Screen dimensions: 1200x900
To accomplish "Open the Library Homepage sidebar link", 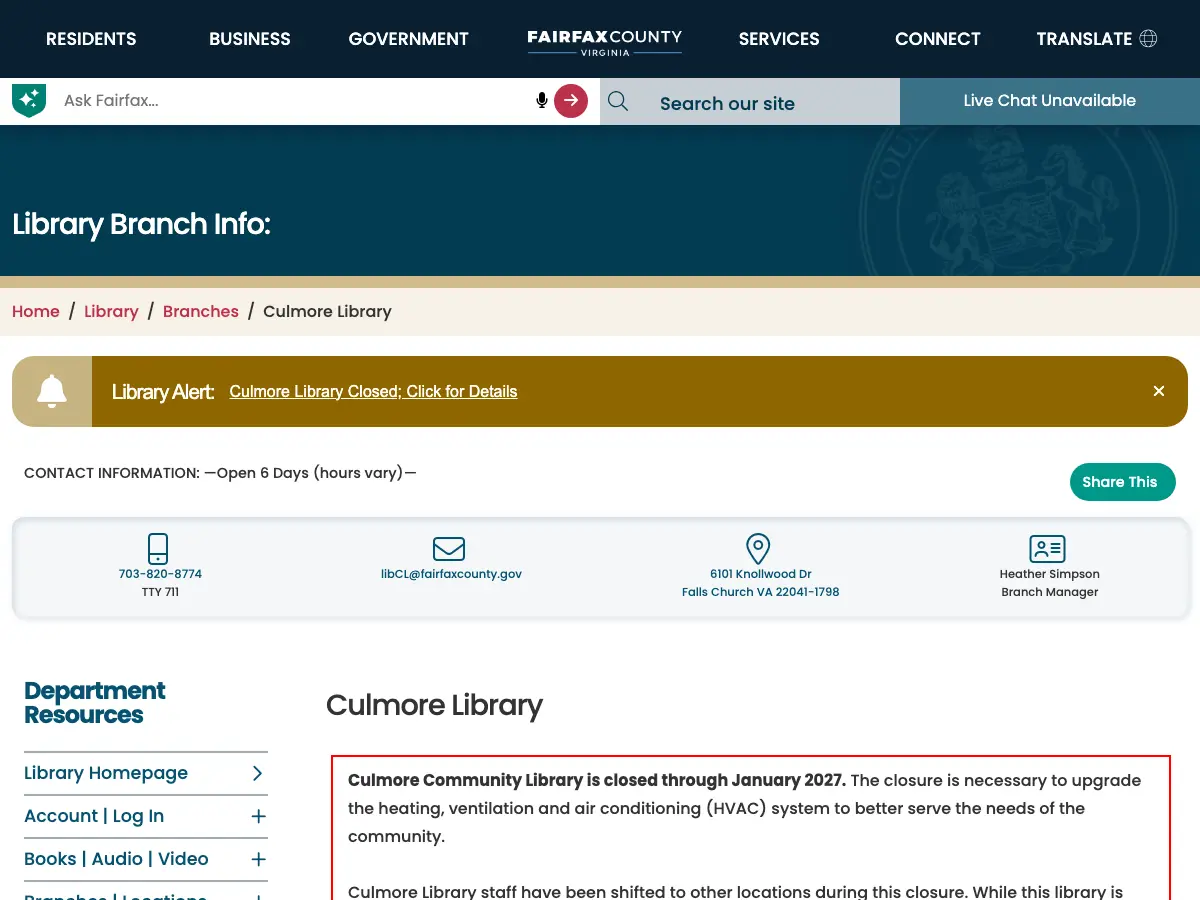I will [106, 773].
